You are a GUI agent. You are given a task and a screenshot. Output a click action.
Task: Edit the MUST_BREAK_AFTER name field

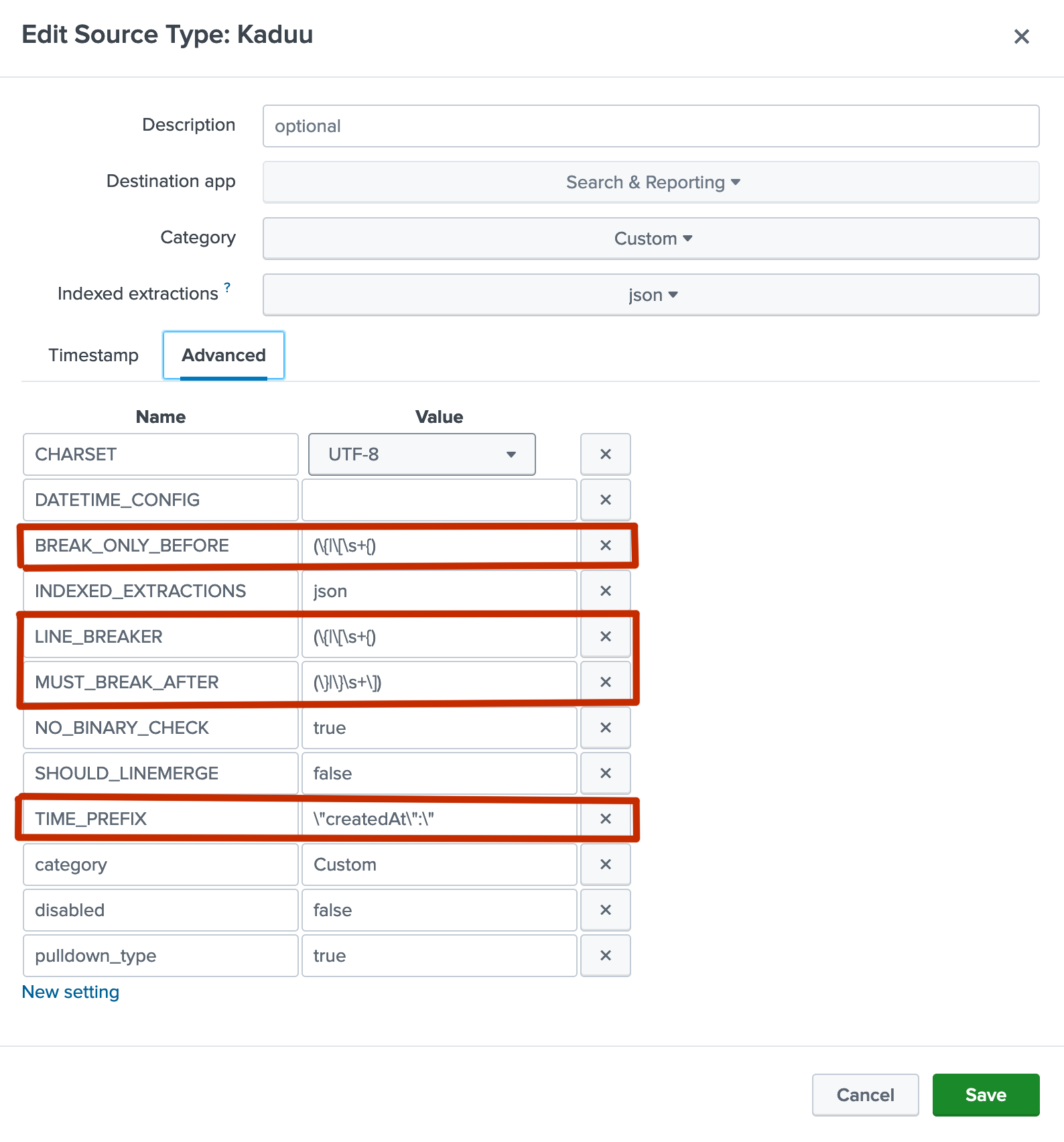coord(161,682)
